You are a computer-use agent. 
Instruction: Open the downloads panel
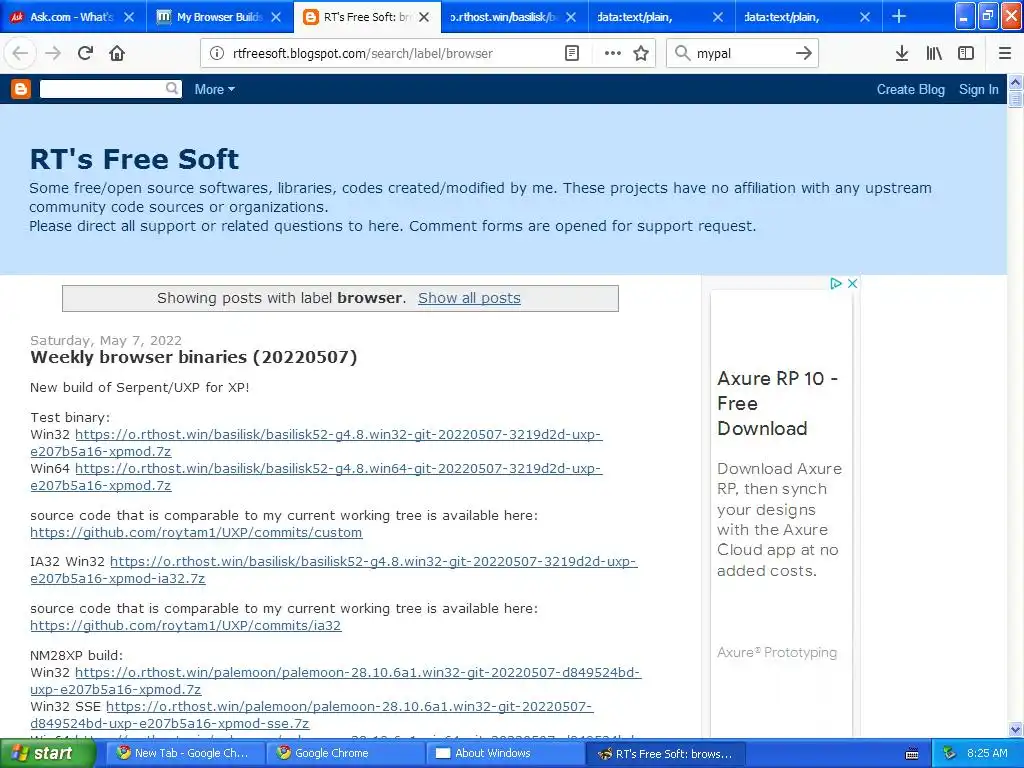click(x=902, y=54)
